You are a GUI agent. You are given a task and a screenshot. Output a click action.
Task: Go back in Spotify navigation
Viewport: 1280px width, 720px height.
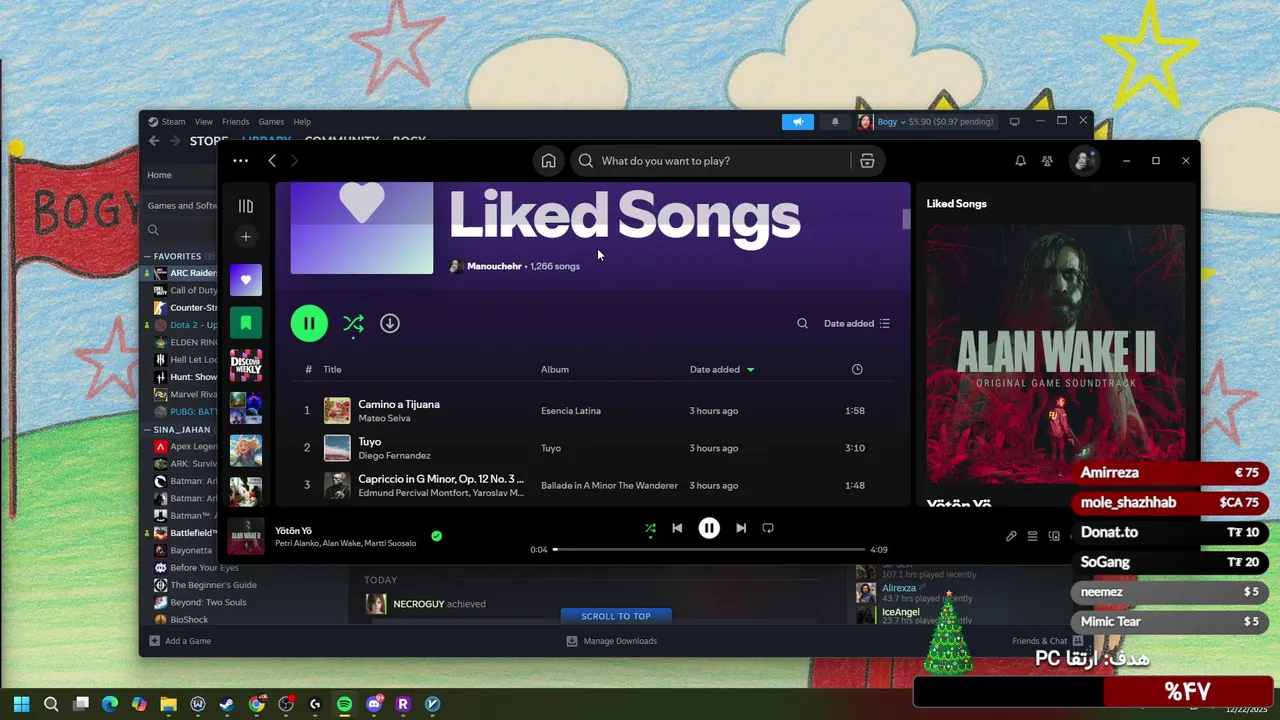(x=272, y=161)
